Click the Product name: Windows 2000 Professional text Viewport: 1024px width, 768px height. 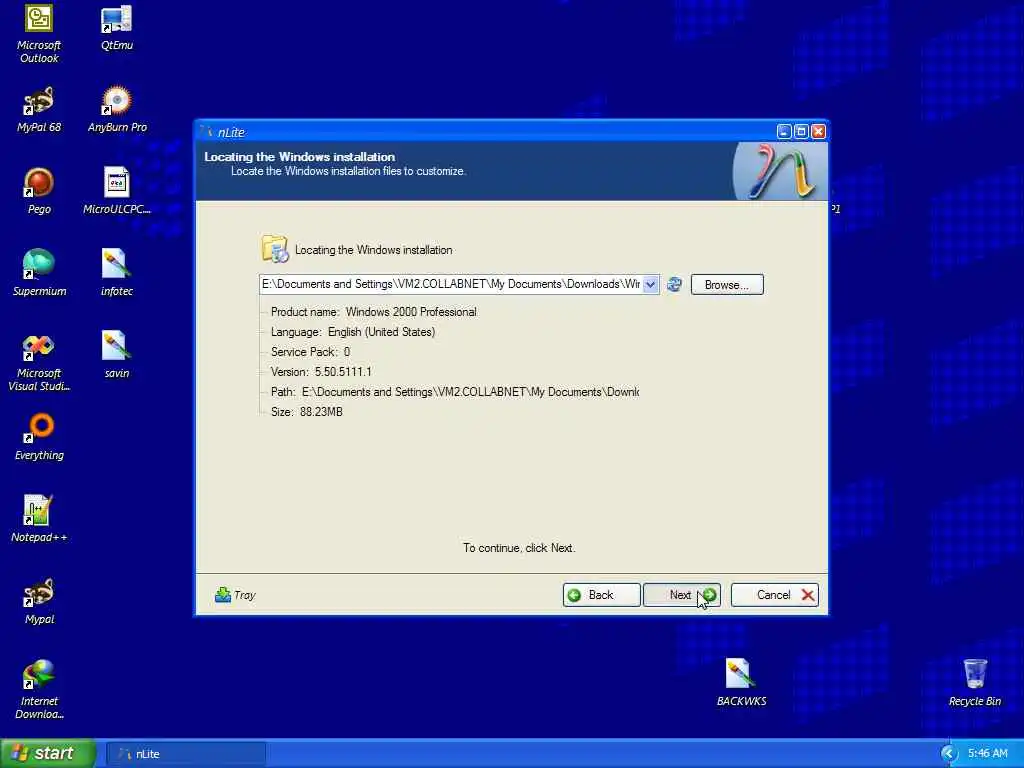(x=374, y=312)
